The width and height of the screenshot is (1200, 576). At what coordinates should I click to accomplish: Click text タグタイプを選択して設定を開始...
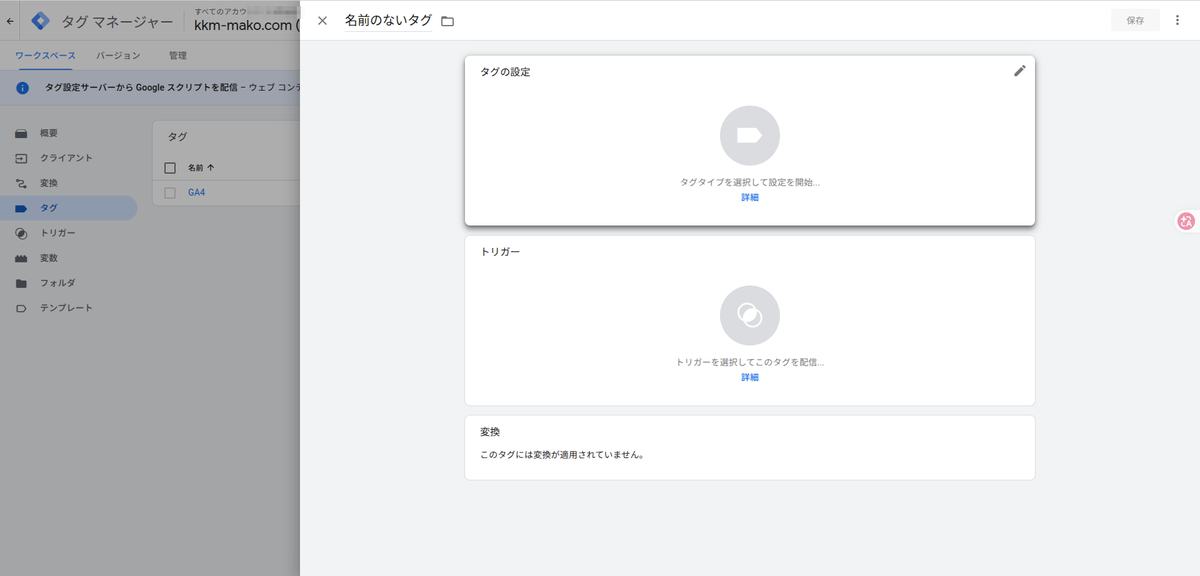click(x=750, y=183)
